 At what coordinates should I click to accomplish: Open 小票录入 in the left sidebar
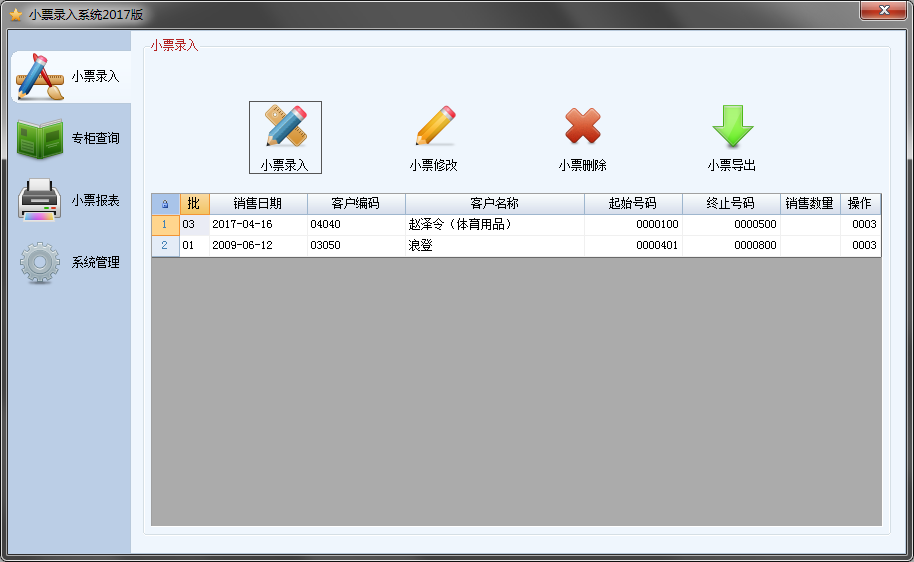71,77
